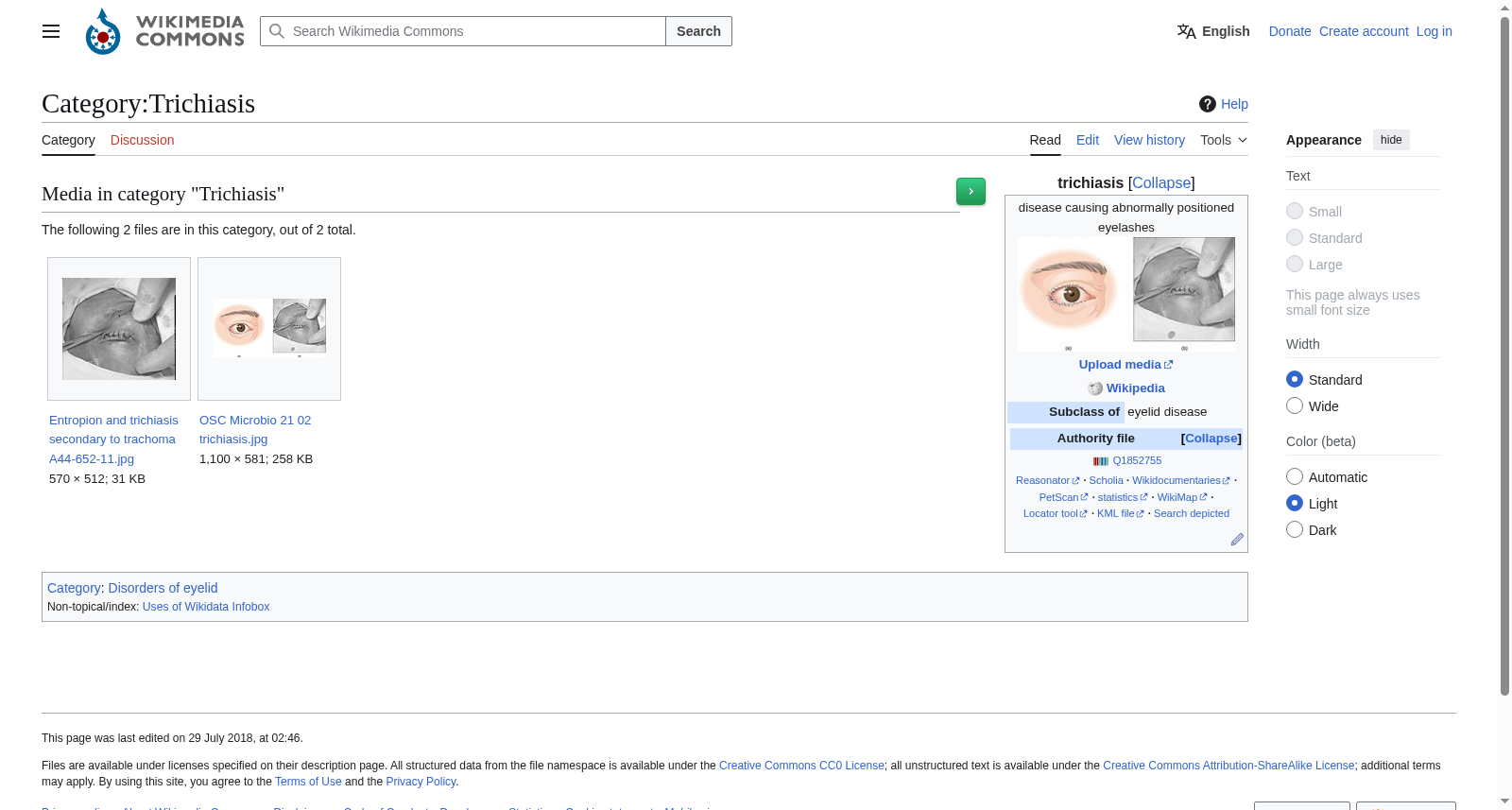Open the Terms of Use link
This screenshot has height=810, width=1512.
click(x=308, y=782)
